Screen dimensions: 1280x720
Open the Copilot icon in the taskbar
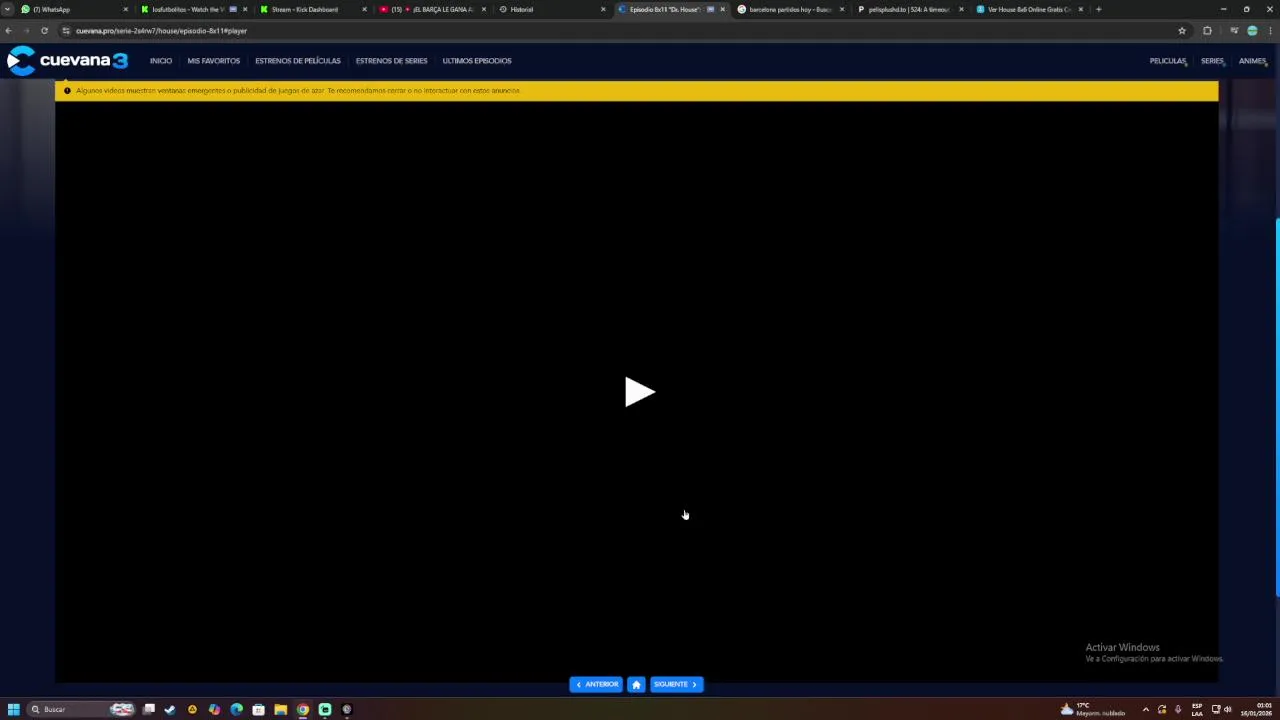click(214, 709)
